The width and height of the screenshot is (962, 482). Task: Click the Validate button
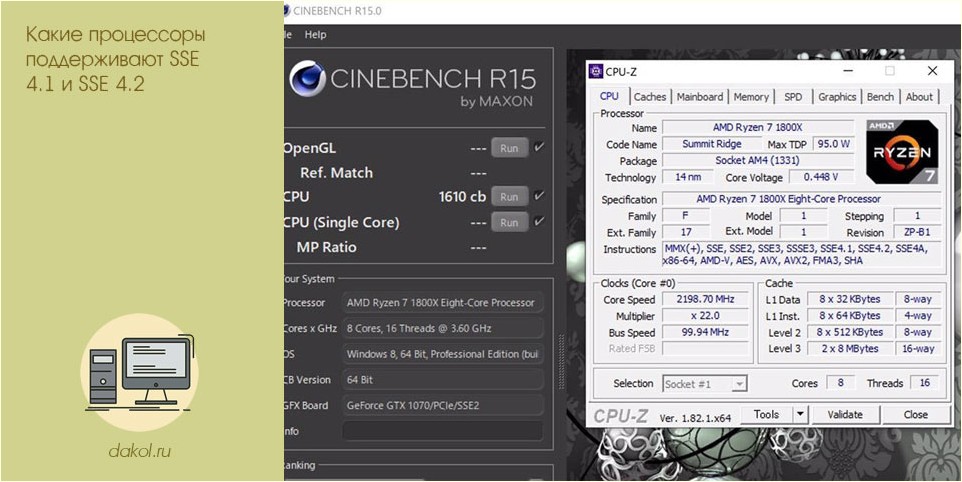point(845,415)
